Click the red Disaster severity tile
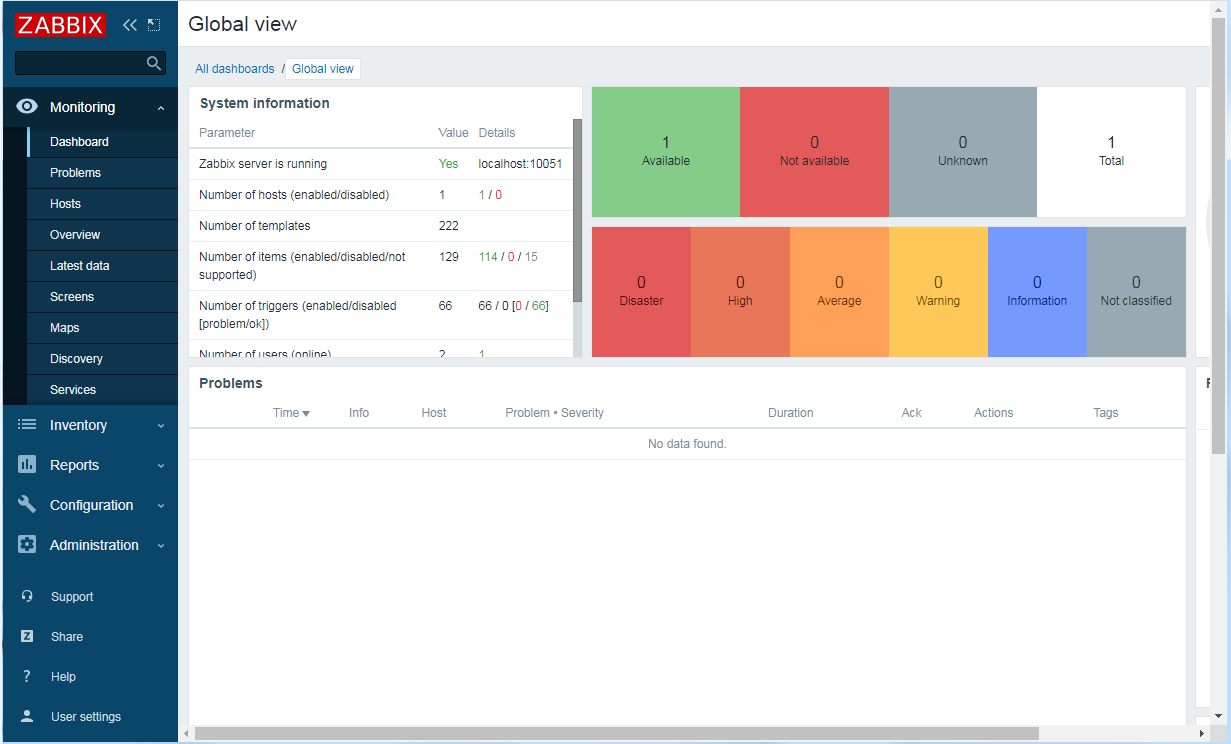Image resolution: width=1231 pixels, height=744 pixels. (x=641, y=291)
